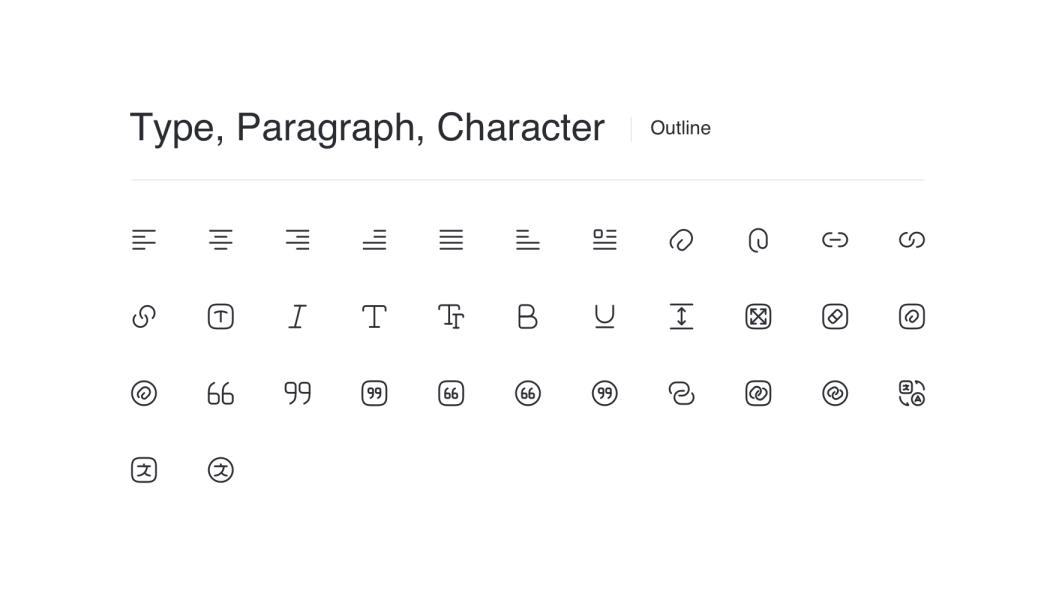The width and height of the screenshot is (1056, 603).
Task: Select the center alignment icon
Action: [221, 240]
